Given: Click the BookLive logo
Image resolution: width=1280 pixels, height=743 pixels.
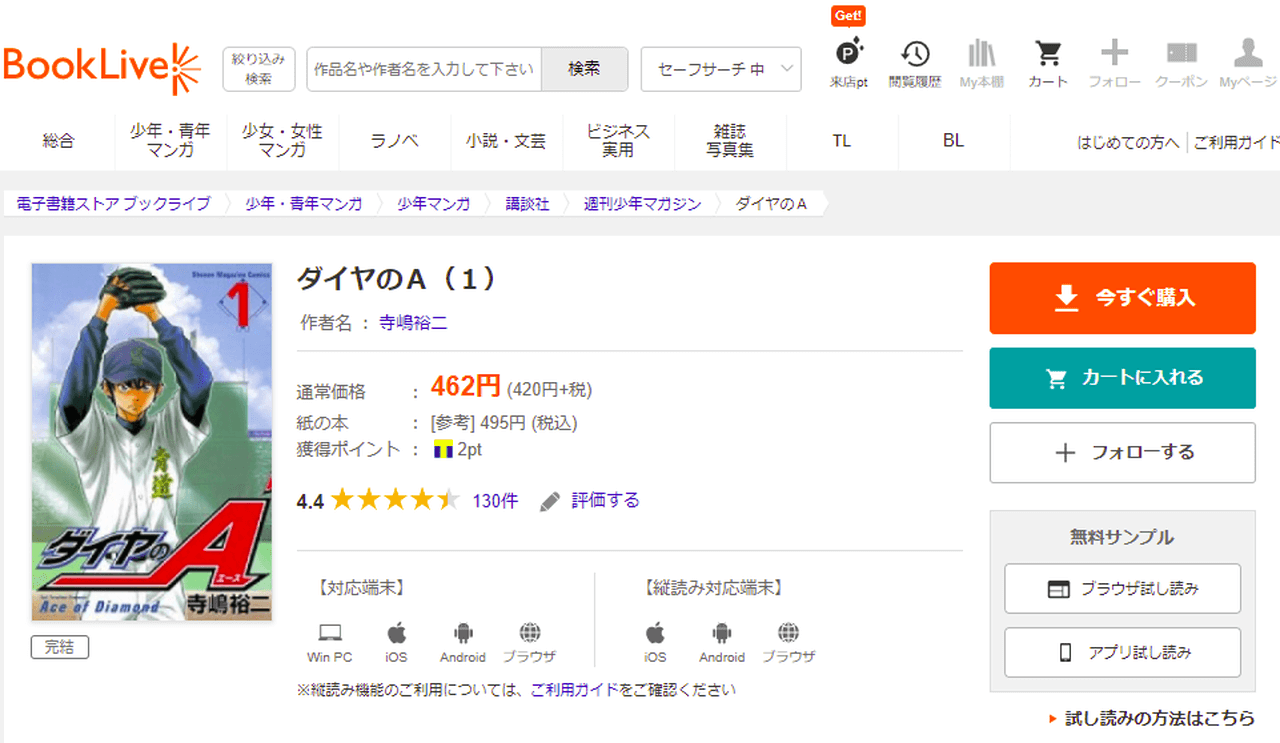Looking at the screenshot, I should coord(102,68).
